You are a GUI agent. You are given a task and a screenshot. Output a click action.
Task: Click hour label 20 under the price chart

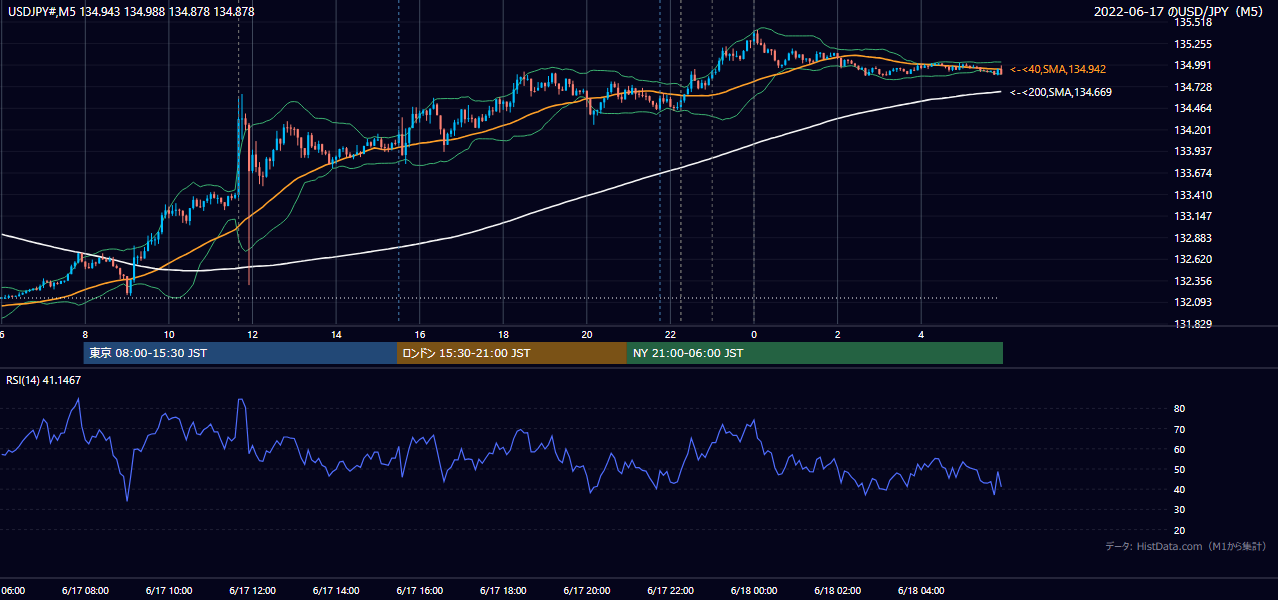pyautogui.click(x=587, y=334)
